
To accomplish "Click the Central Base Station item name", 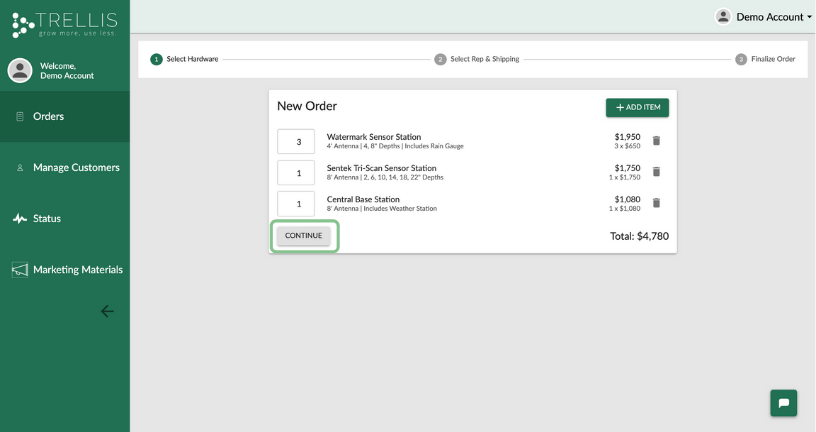I will point(363,199).
